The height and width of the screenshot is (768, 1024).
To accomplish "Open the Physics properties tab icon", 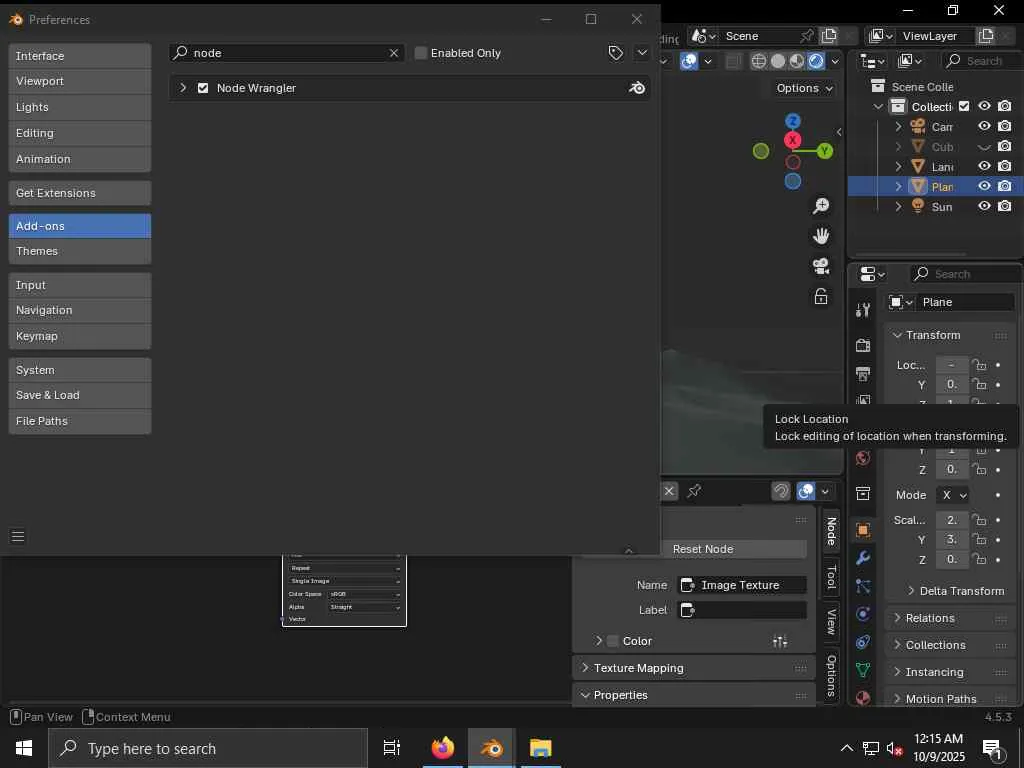I will pos(863,614).
